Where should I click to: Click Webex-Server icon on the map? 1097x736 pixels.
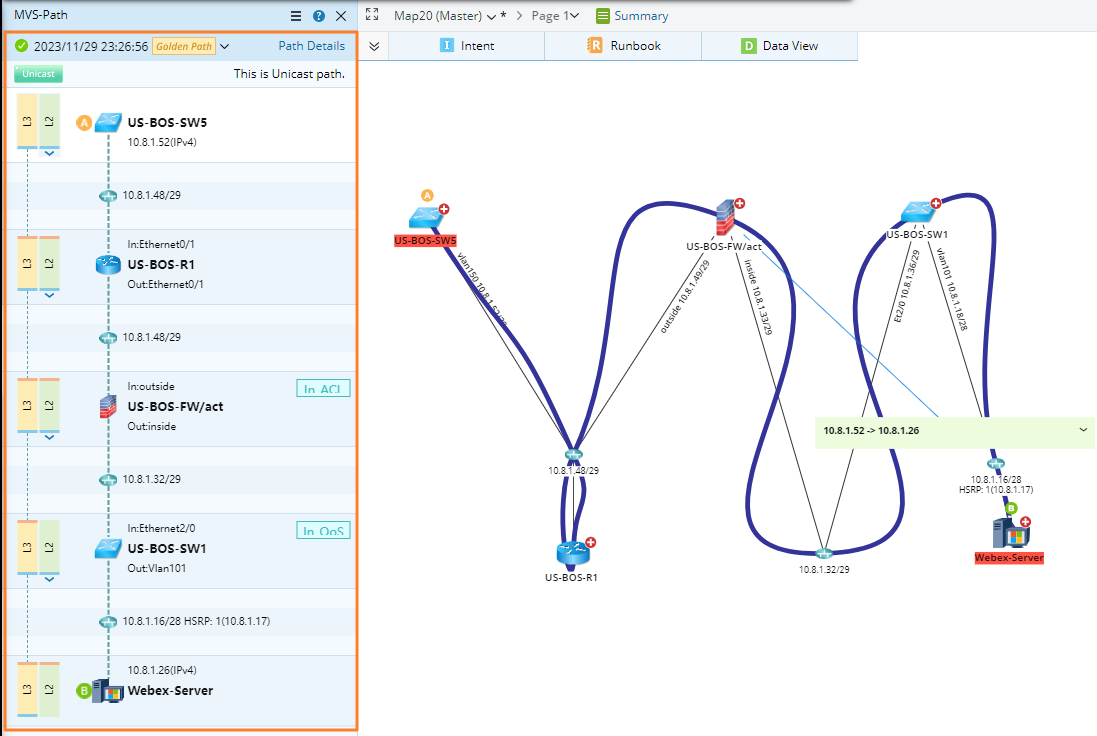coord(1003,532)
